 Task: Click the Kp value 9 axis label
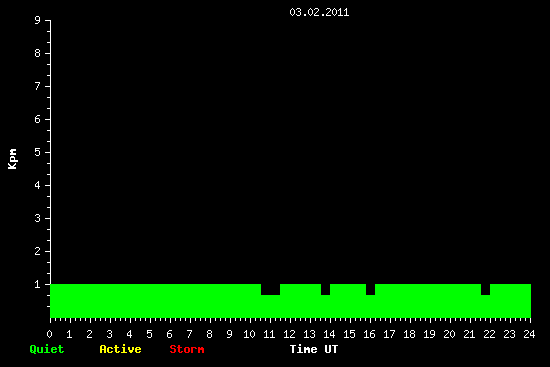pyautogui.click(x=38, y=20)
